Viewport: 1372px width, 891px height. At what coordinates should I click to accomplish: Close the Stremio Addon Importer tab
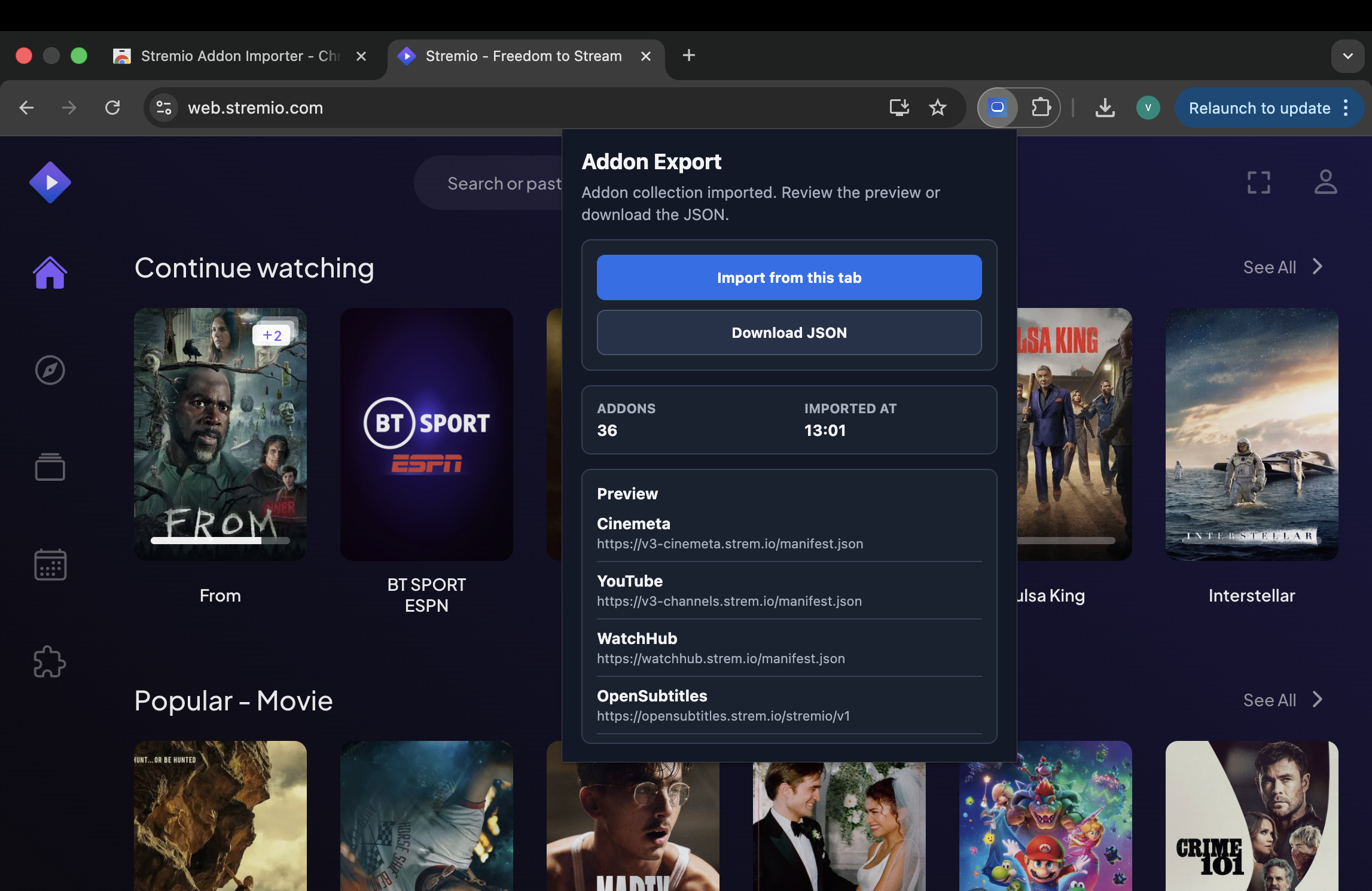(361, 56)
